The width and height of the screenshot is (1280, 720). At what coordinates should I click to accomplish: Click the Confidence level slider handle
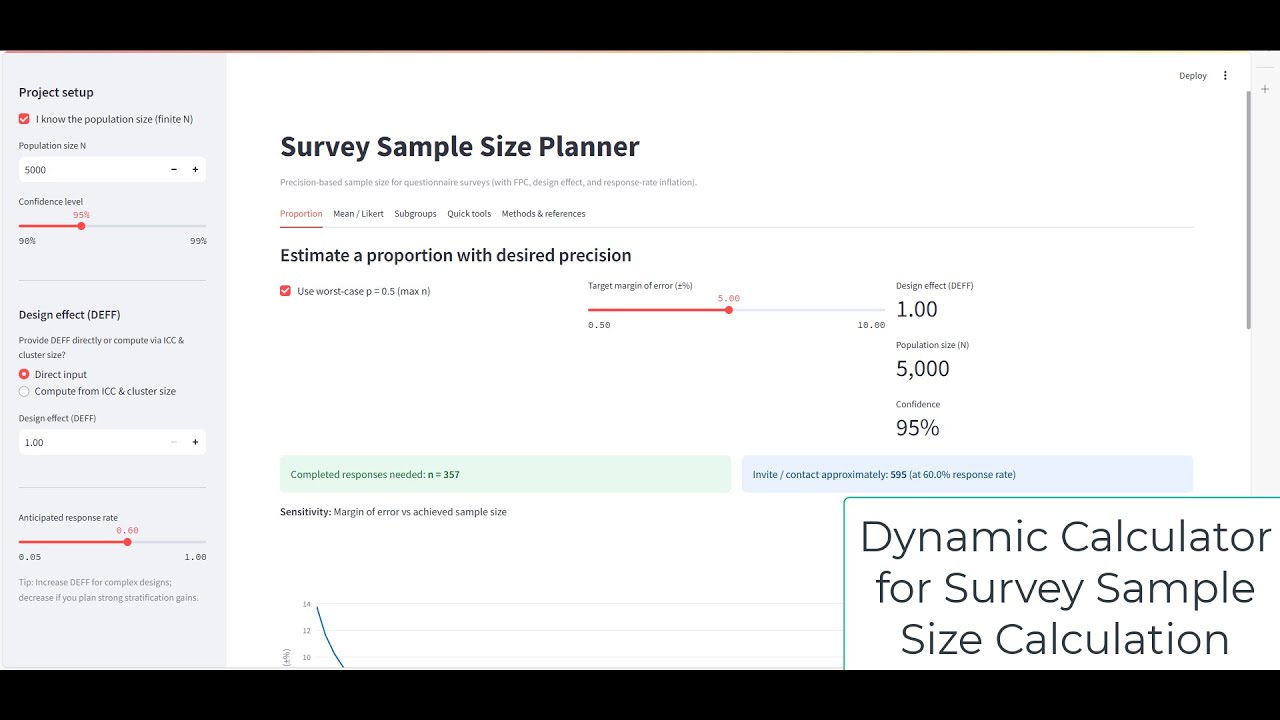[81, 226]
